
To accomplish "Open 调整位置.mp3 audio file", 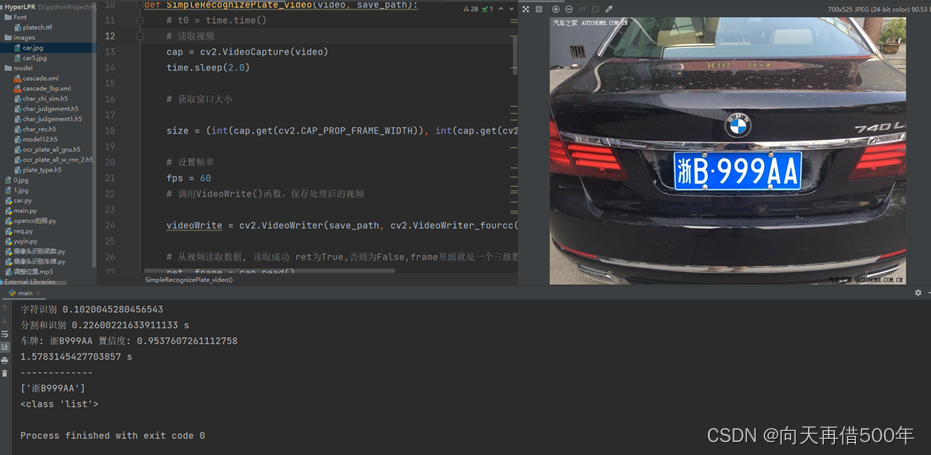I will tap(29, 271).
